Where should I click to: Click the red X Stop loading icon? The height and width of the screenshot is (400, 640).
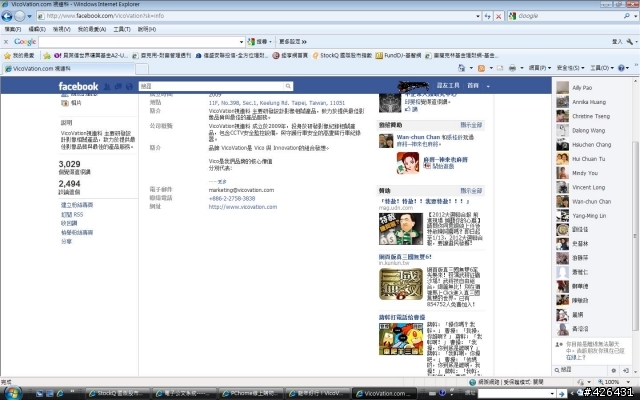click(x=498, y=16)
